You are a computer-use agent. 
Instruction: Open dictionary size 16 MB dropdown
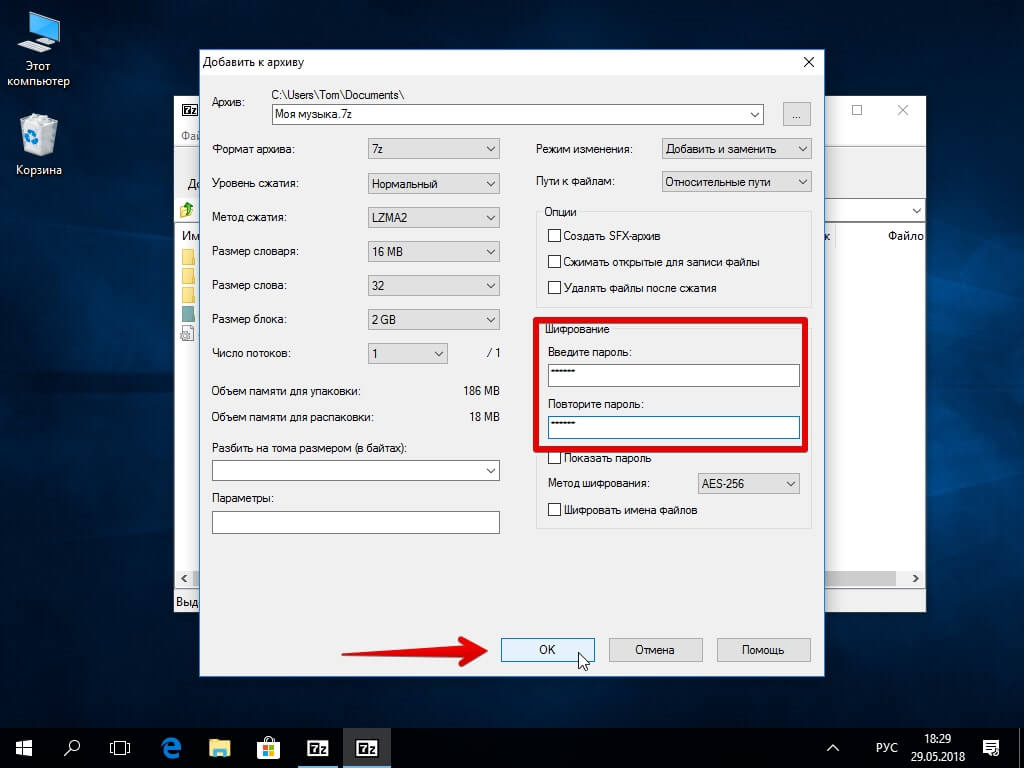coord(434,251)
